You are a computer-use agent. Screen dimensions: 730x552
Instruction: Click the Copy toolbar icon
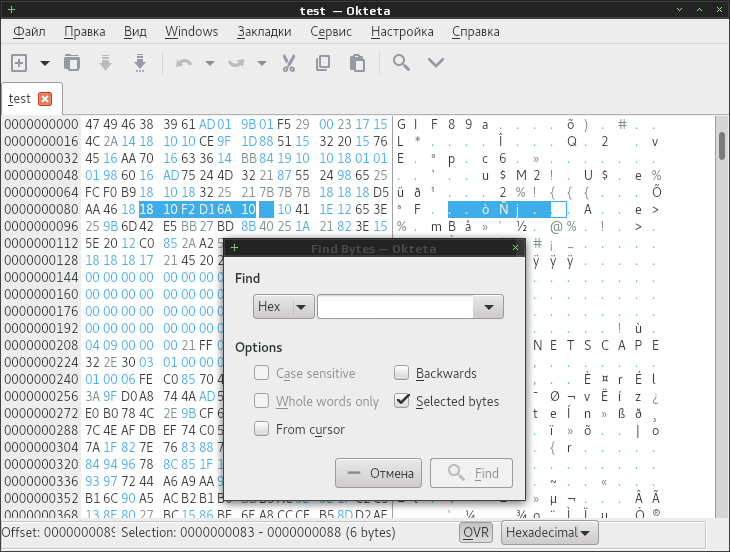tap(323, 63)
